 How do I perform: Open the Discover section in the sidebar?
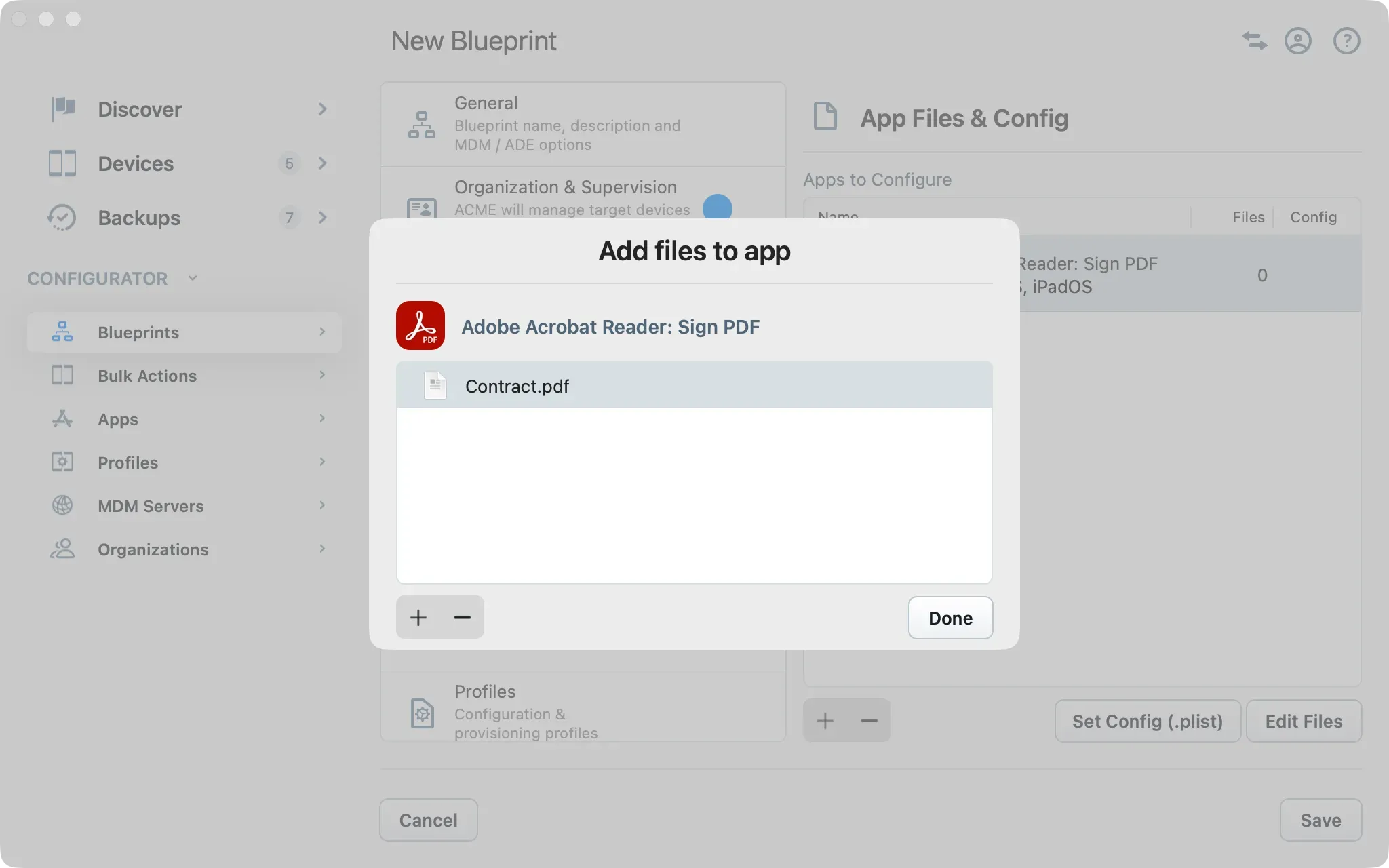(62, 109)
